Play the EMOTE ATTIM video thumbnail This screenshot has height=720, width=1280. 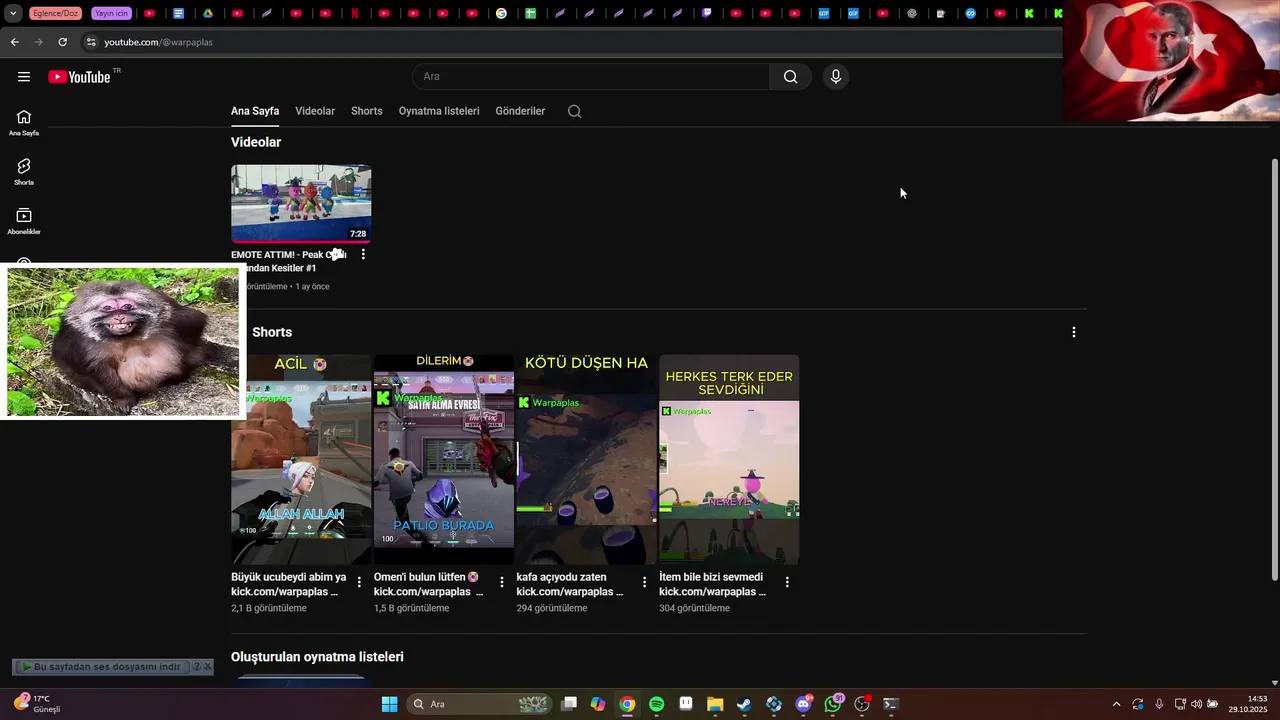301,203
